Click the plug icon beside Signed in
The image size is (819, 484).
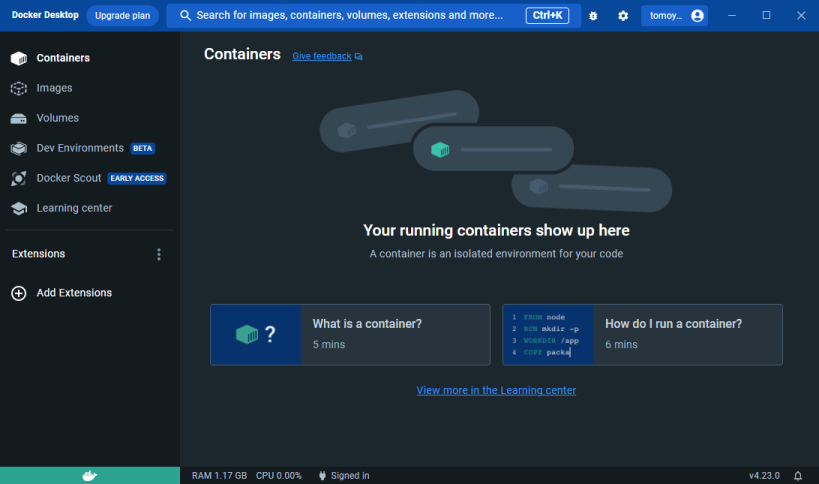click(x=322, y=476)
